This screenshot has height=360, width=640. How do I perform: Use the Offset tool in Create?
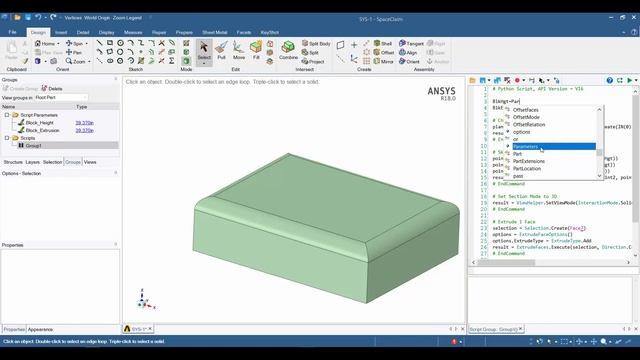[x=384, y=52]
